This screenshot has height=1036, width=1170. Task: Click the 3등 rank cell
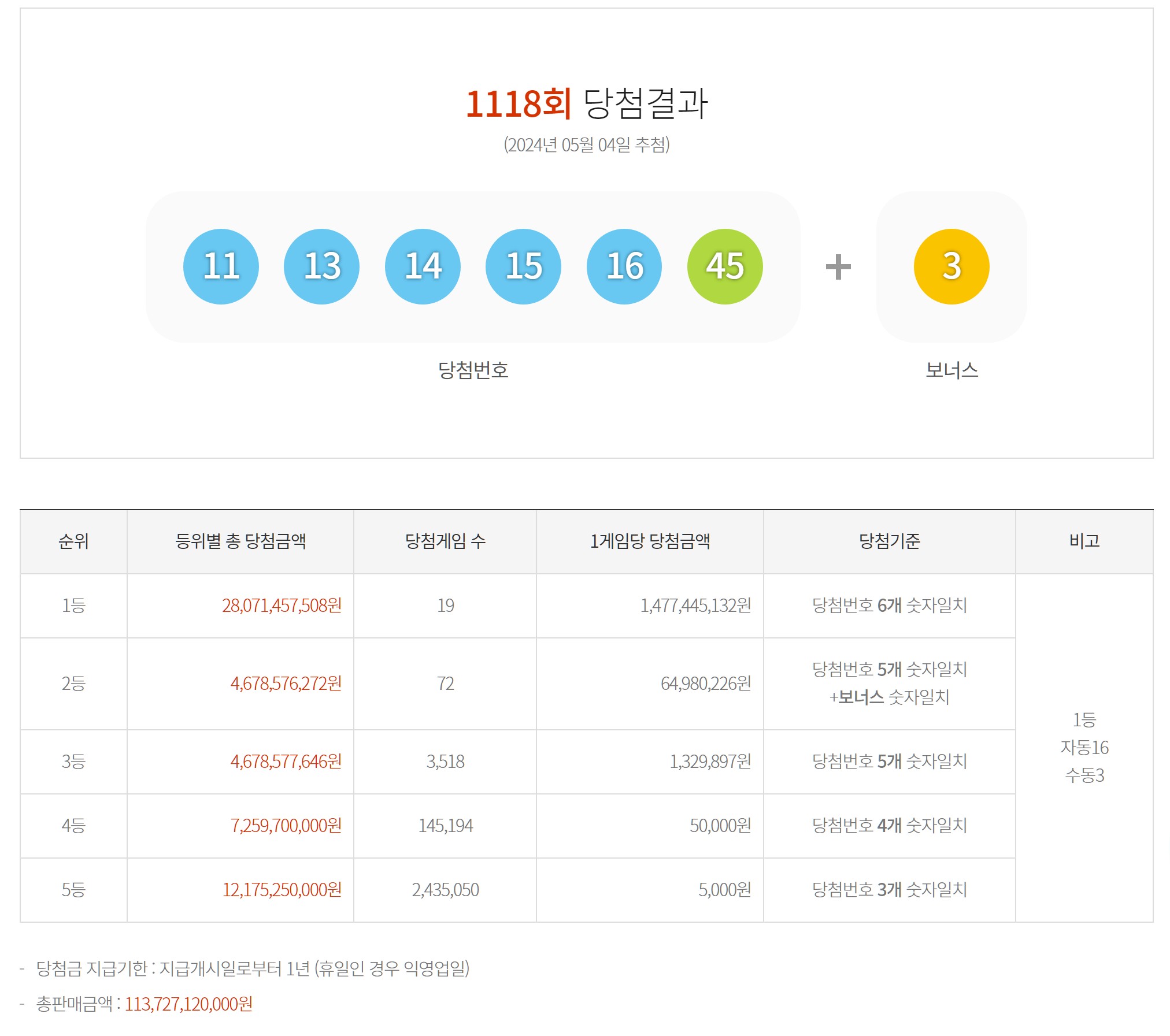[73, 762]
